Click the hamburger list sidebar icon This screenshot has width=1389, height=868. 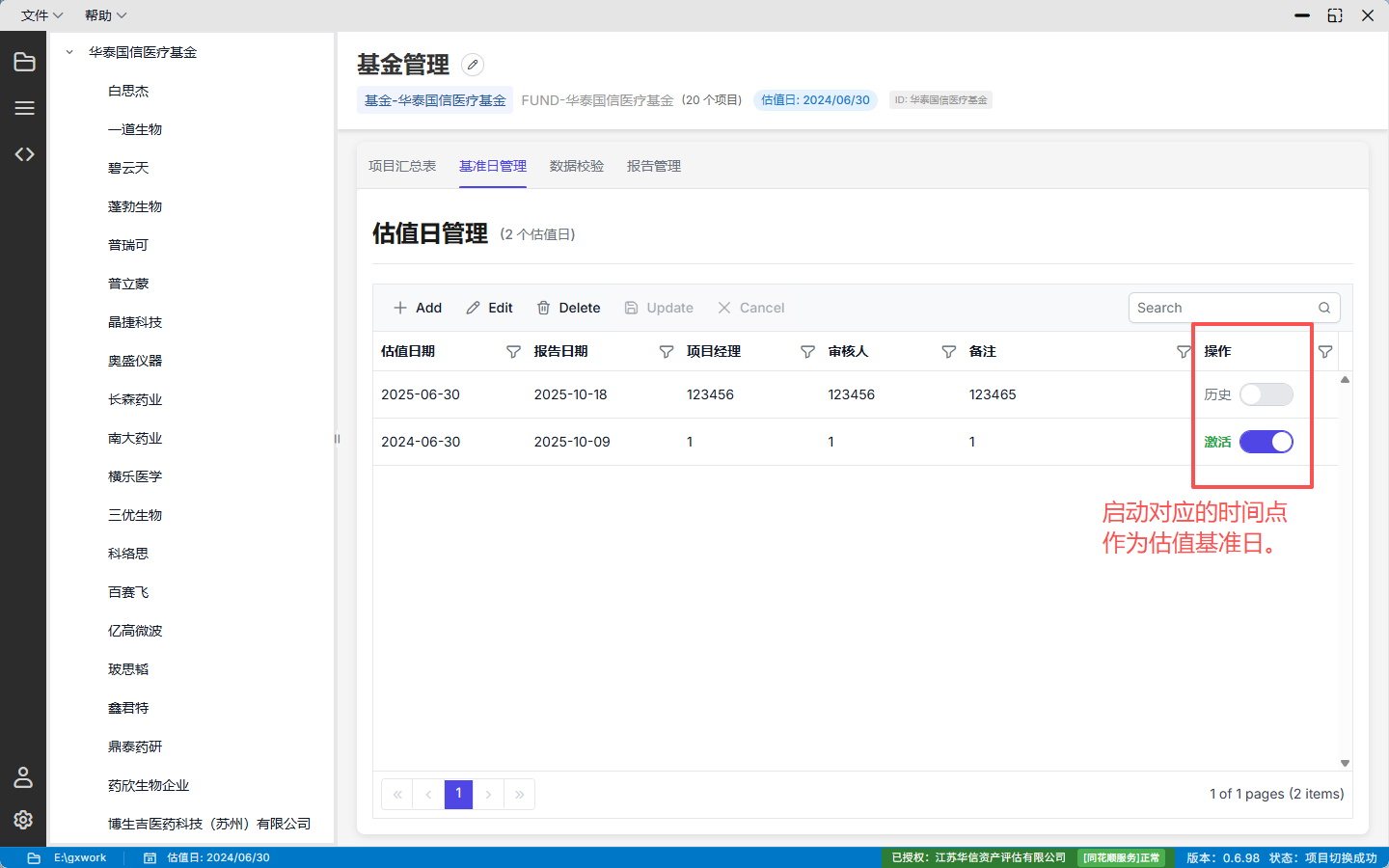point(24,108)
